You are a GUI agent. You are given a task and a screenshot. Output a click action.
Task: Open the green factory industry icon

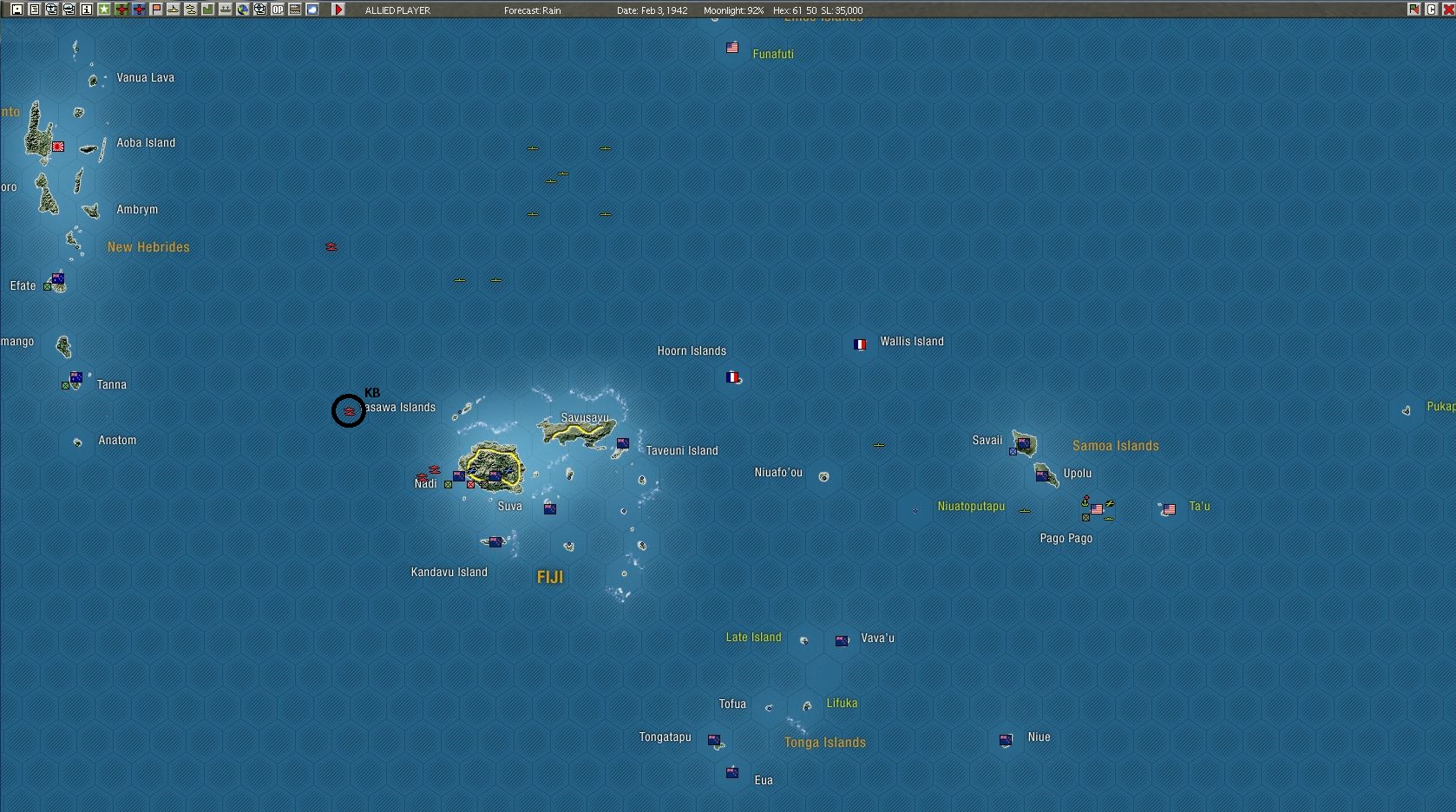(x=208, y=10)
